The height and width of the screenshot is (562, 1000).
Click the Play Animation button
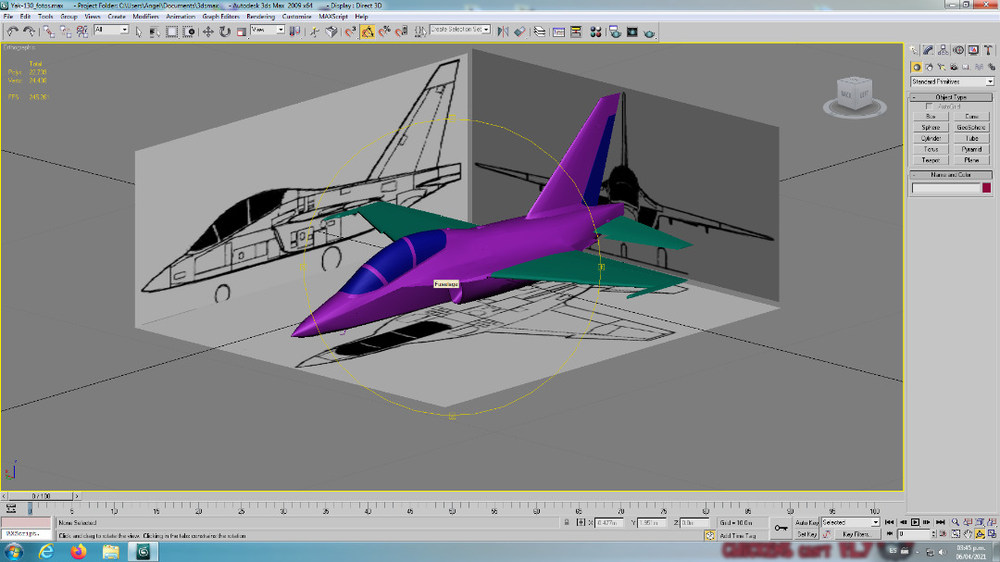click(915, 522)
